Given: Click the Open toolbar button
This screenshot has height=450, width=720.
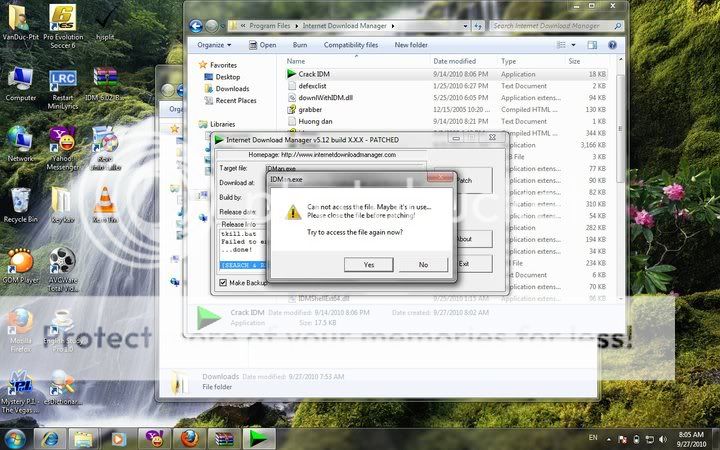Looking at the screenshot, I should pyautogui.click(x=263, y=45).
